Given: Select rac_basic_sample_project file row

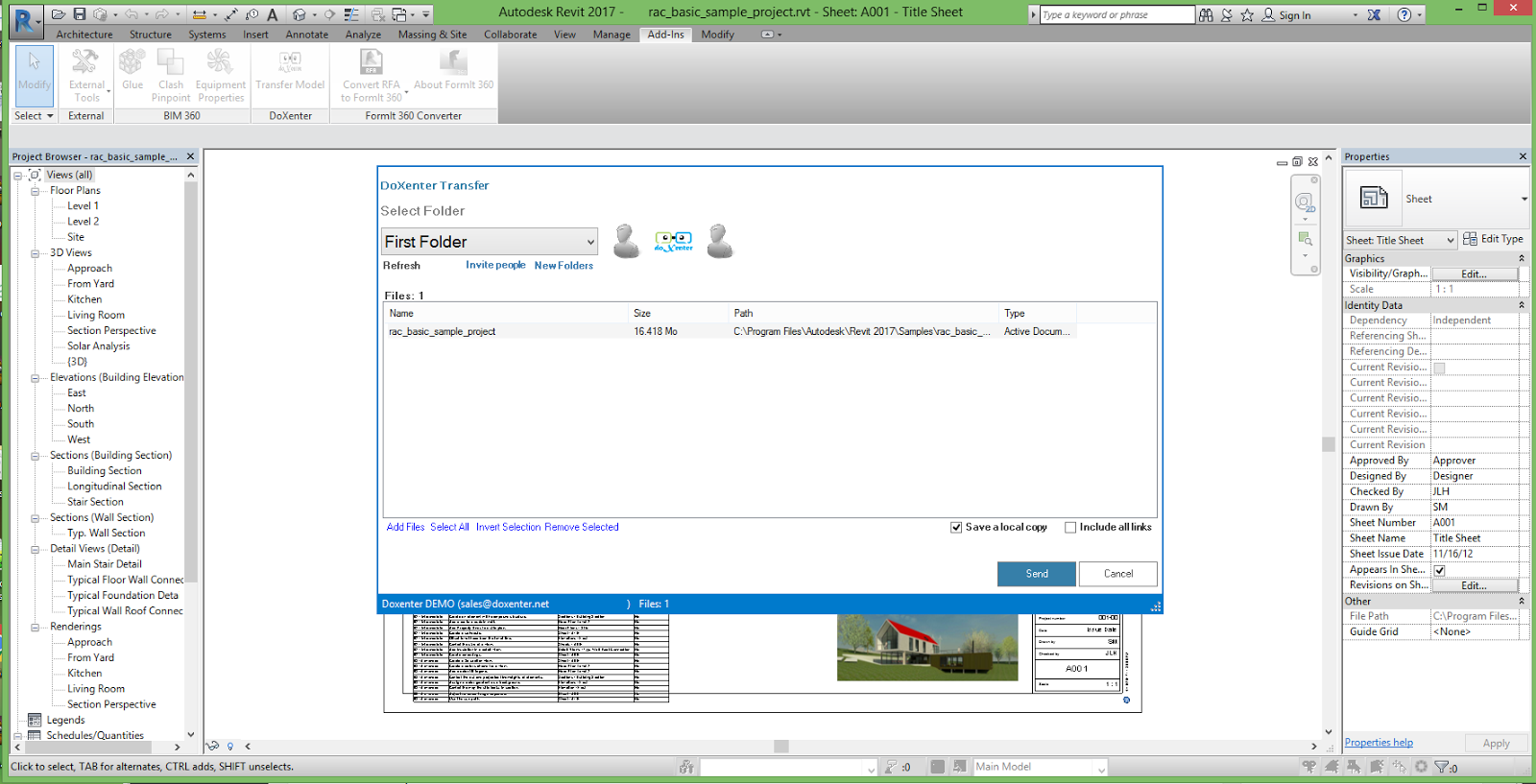Looking at the screenshot, I should click(x=730, y=331).
